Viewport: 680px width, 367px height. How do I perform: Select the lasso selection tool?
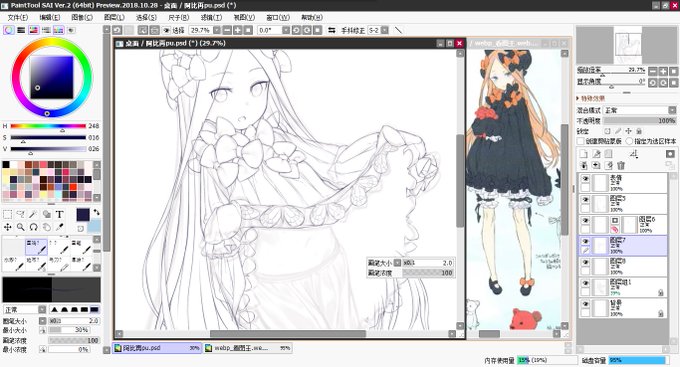pos(20,214)
